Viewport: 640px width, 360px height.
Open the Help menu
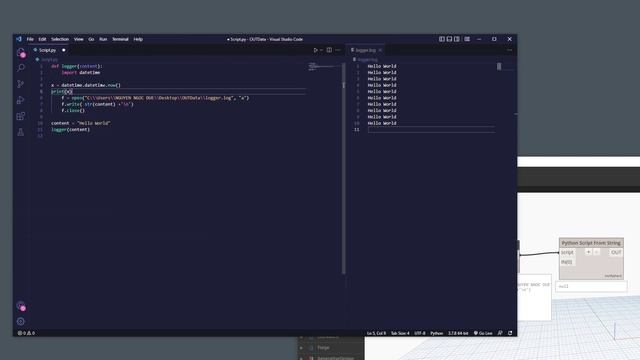coord(138,39)
